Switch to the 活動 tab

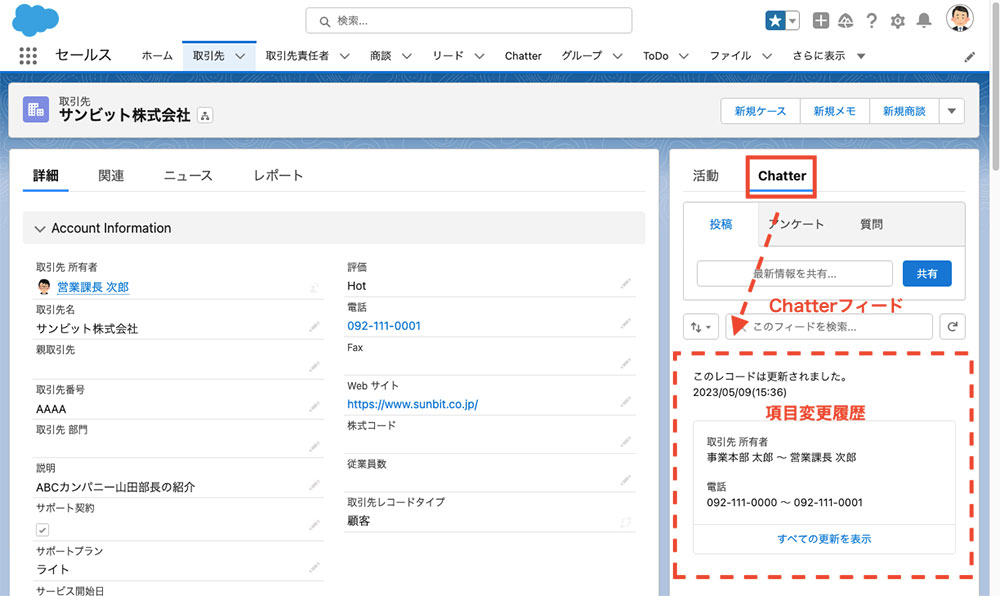point(705,175)
